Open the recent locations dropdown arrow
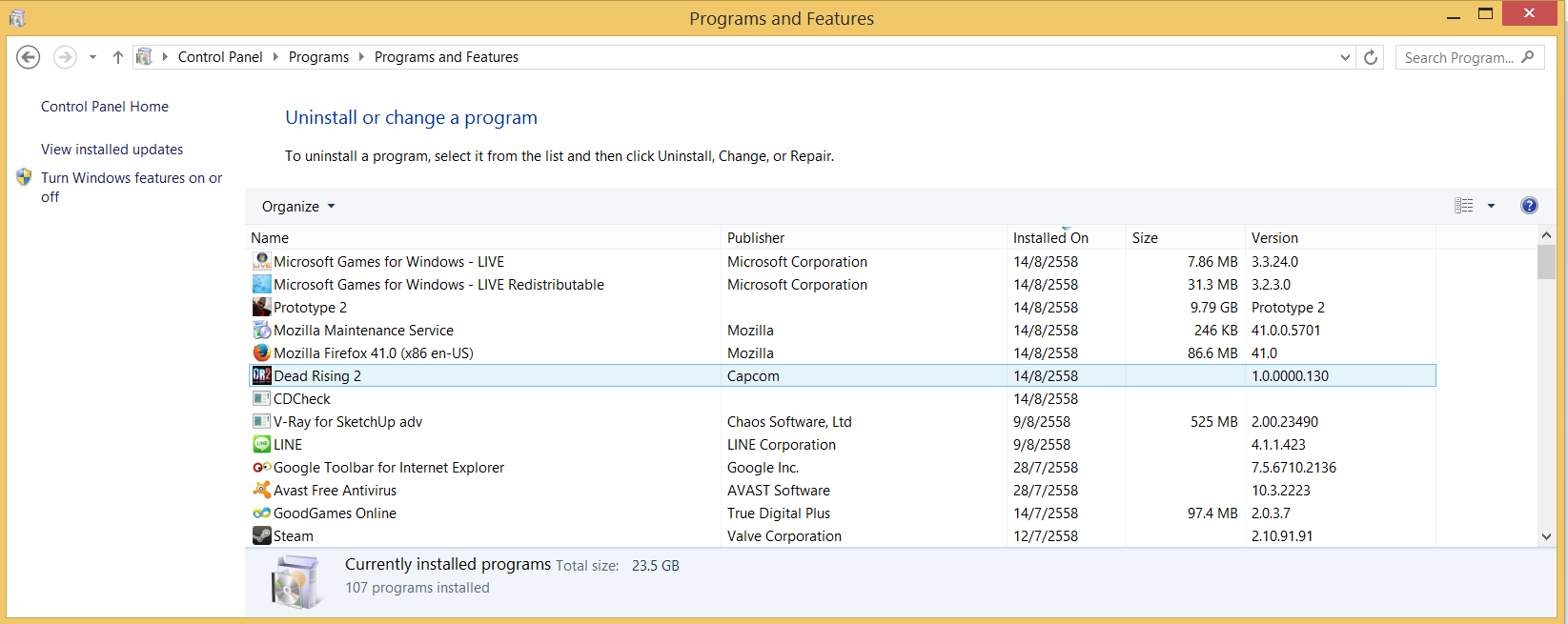This screenshot has height=624, width=1568. point(92,57)
